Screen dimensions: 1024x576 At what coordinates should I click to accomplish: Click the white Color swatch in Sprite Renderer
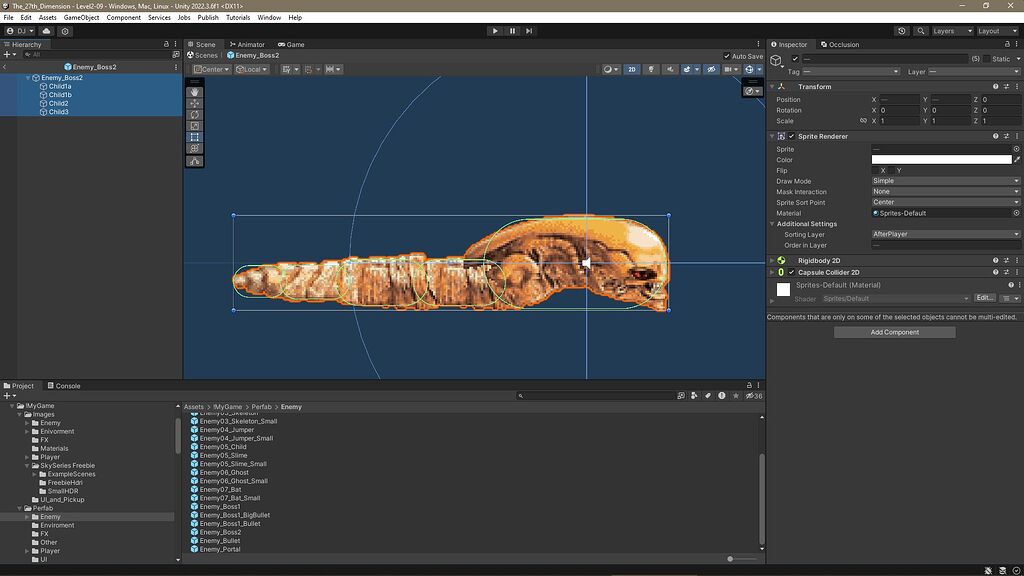[x=942, y=159]
